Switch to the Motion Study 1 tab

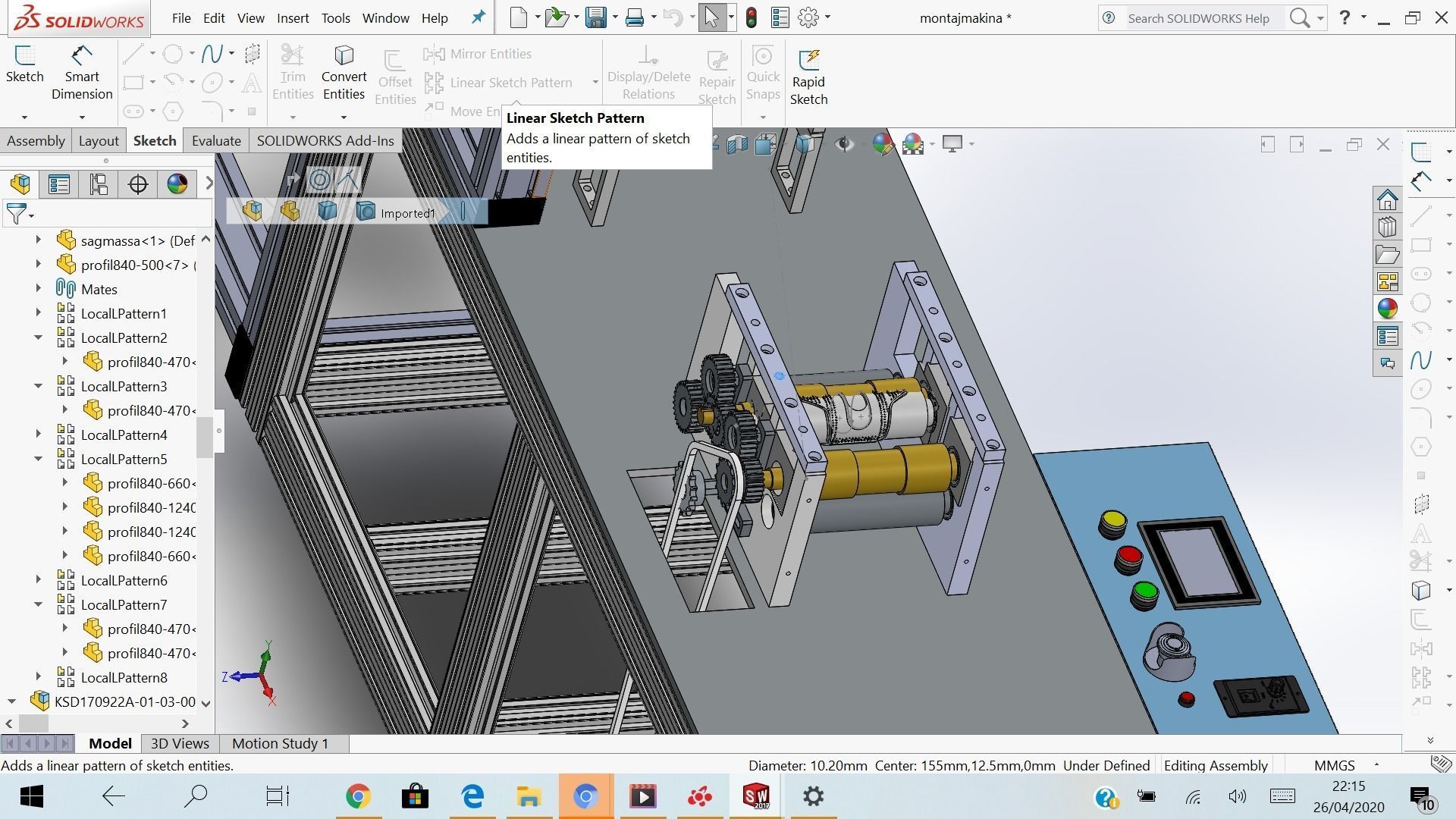280,743
